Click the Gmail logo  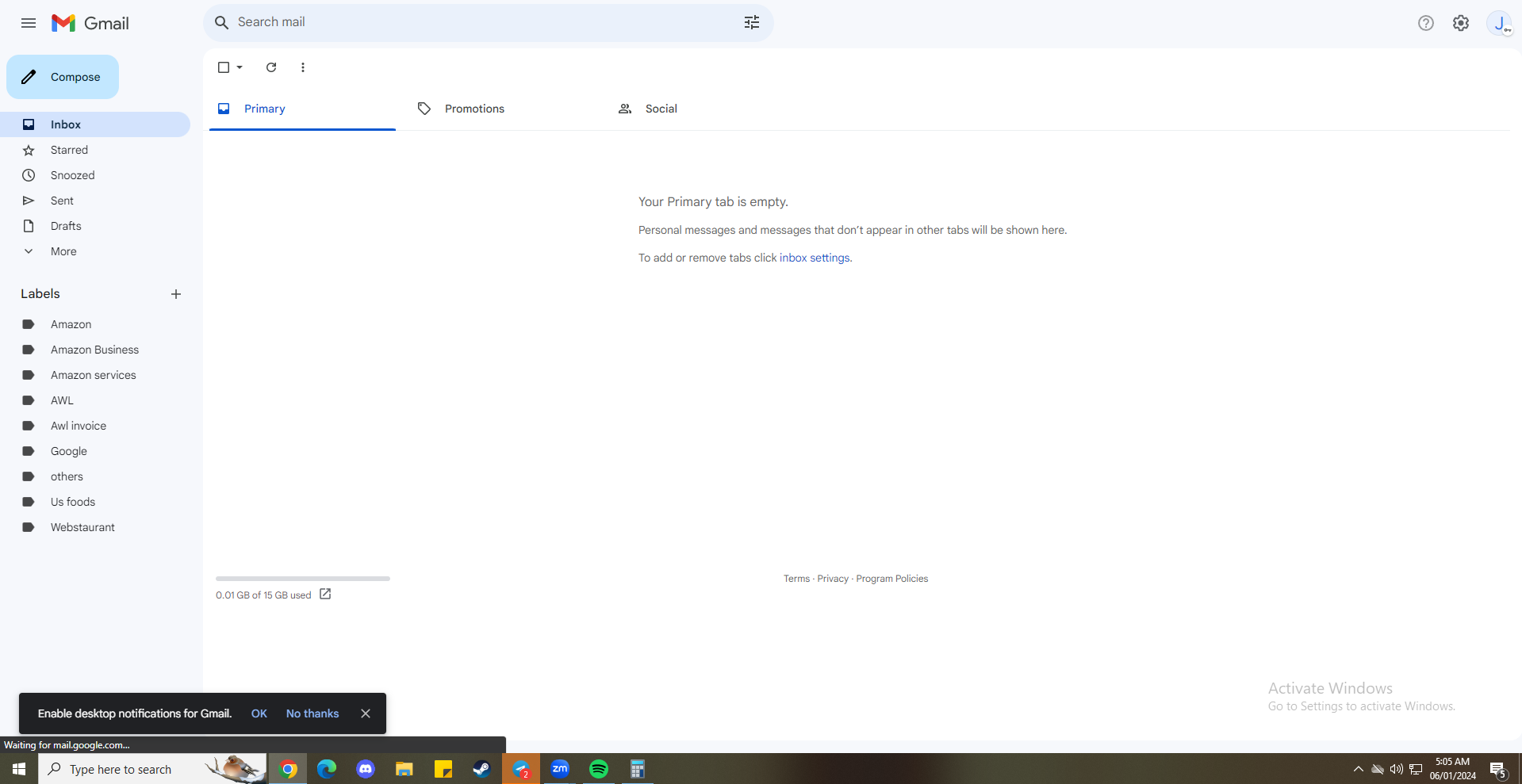pyautogui.click(x=90, y=23)
